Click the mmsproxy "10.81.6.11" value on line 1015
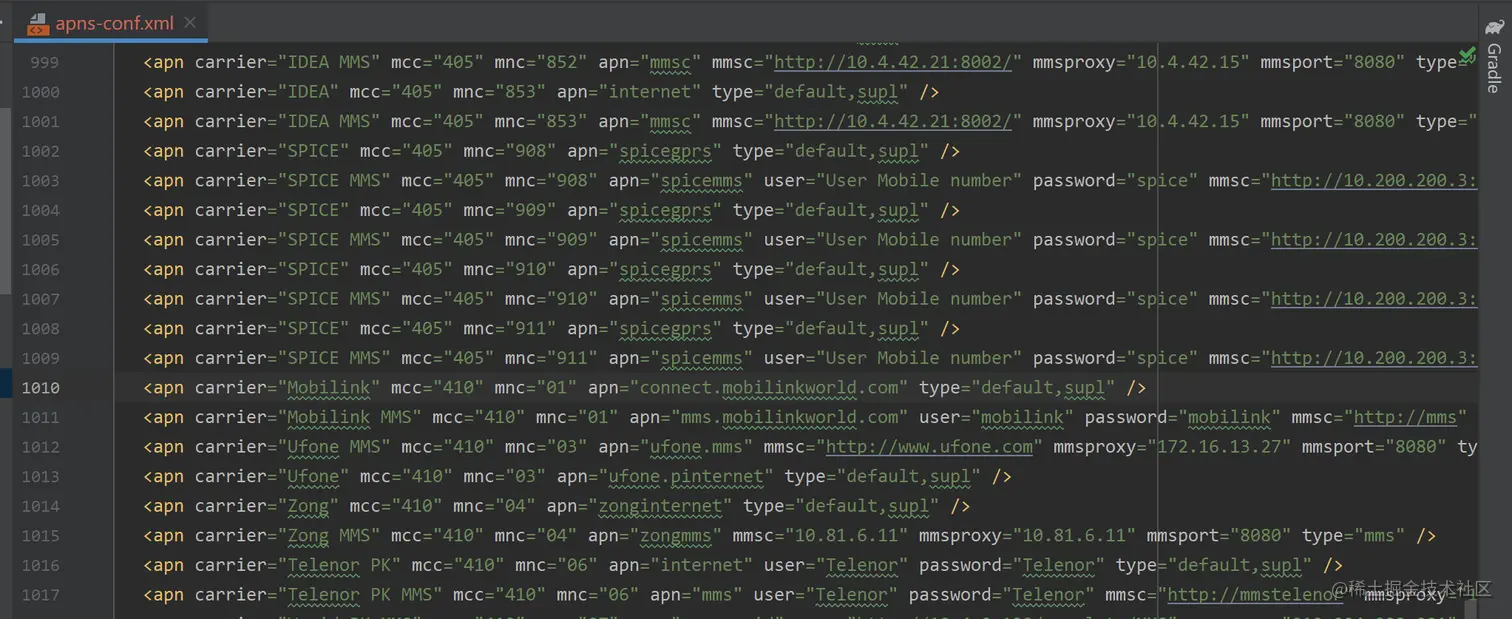The height and width of the screenshot is (619, 1512). (x=1074, y=535)
